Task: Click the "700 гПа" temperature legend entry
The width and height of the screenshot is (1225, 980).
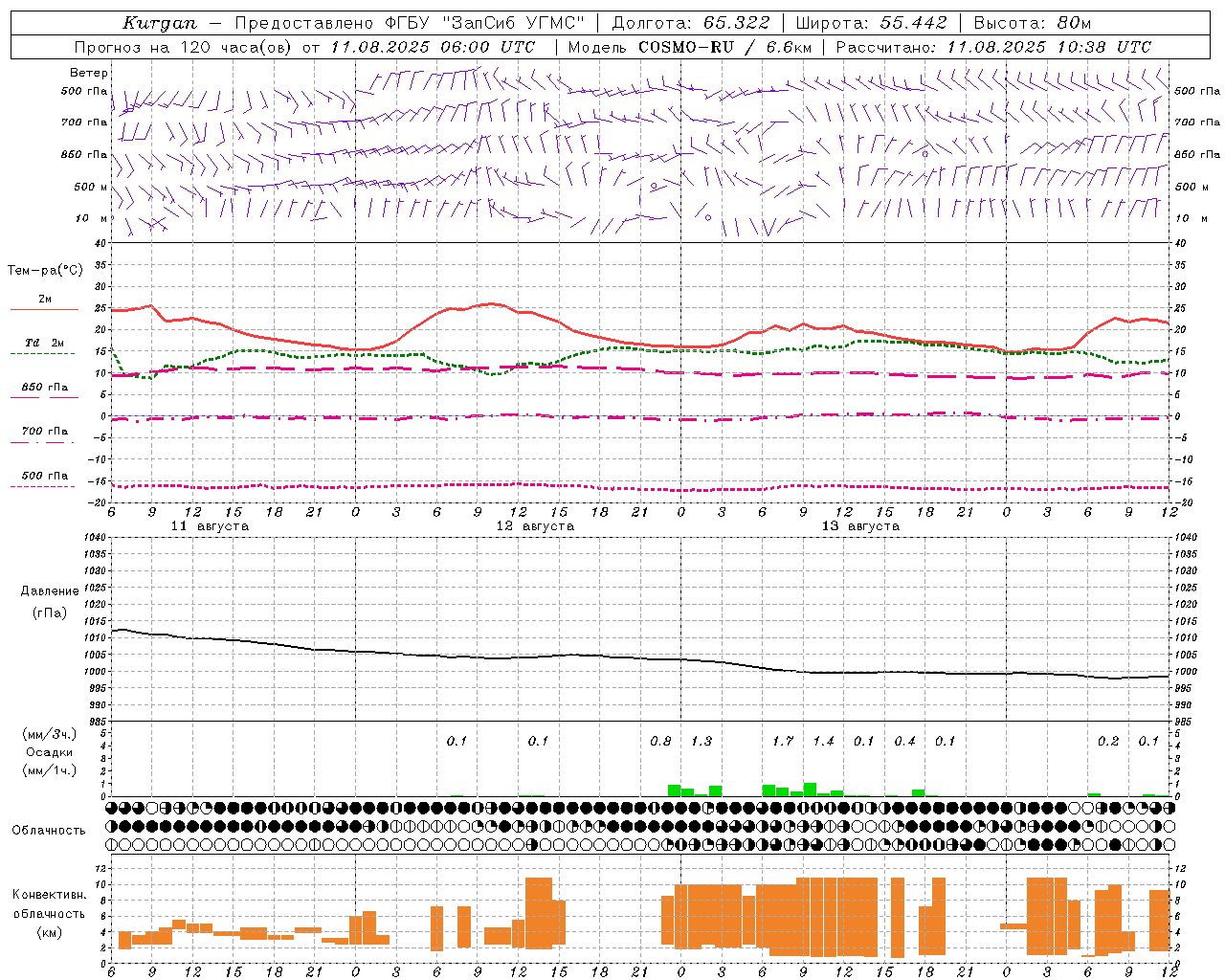Action: (x=45, y=432)
